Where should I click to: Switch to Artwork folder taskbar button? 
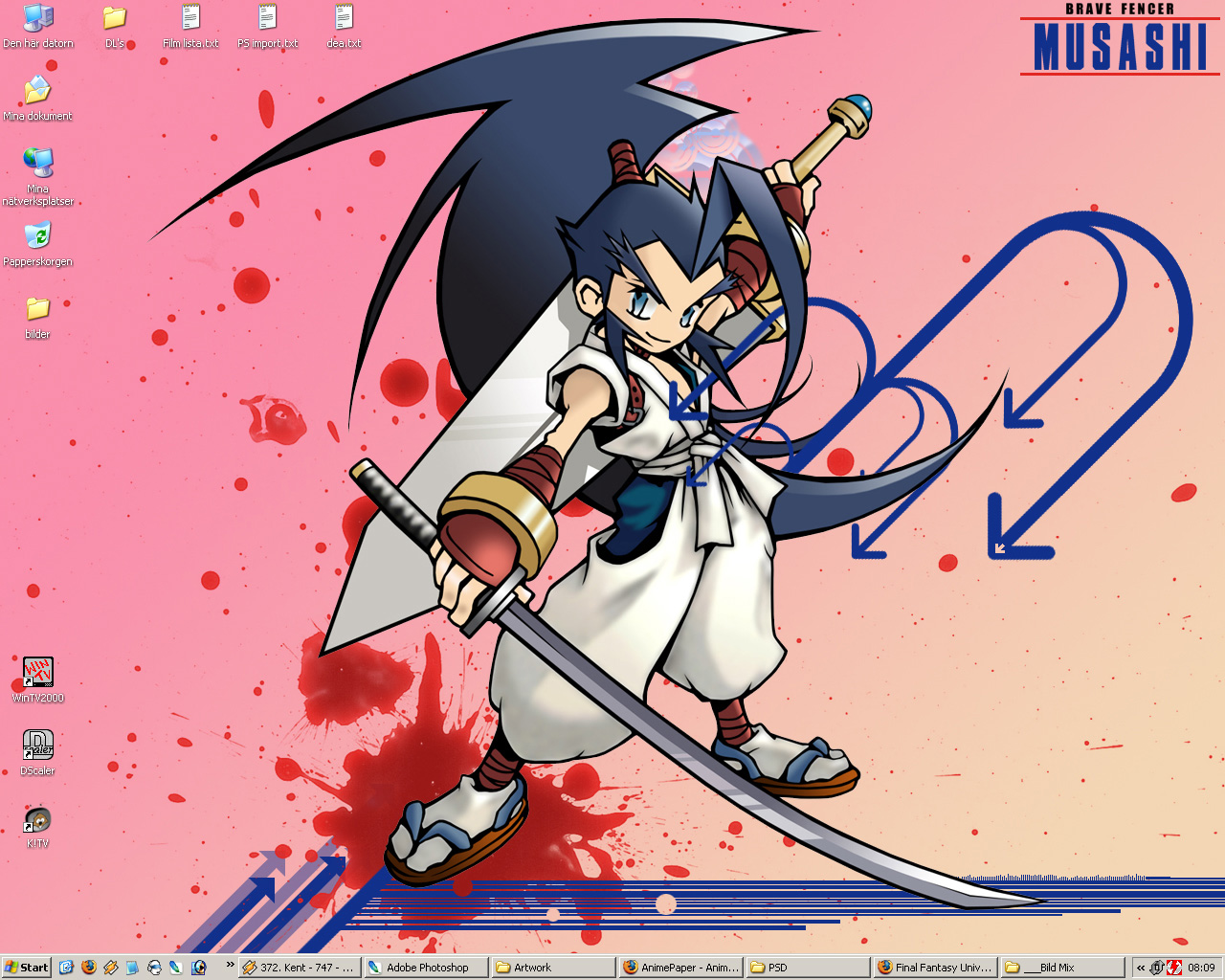pyautogui.click(x=553, y=968)
